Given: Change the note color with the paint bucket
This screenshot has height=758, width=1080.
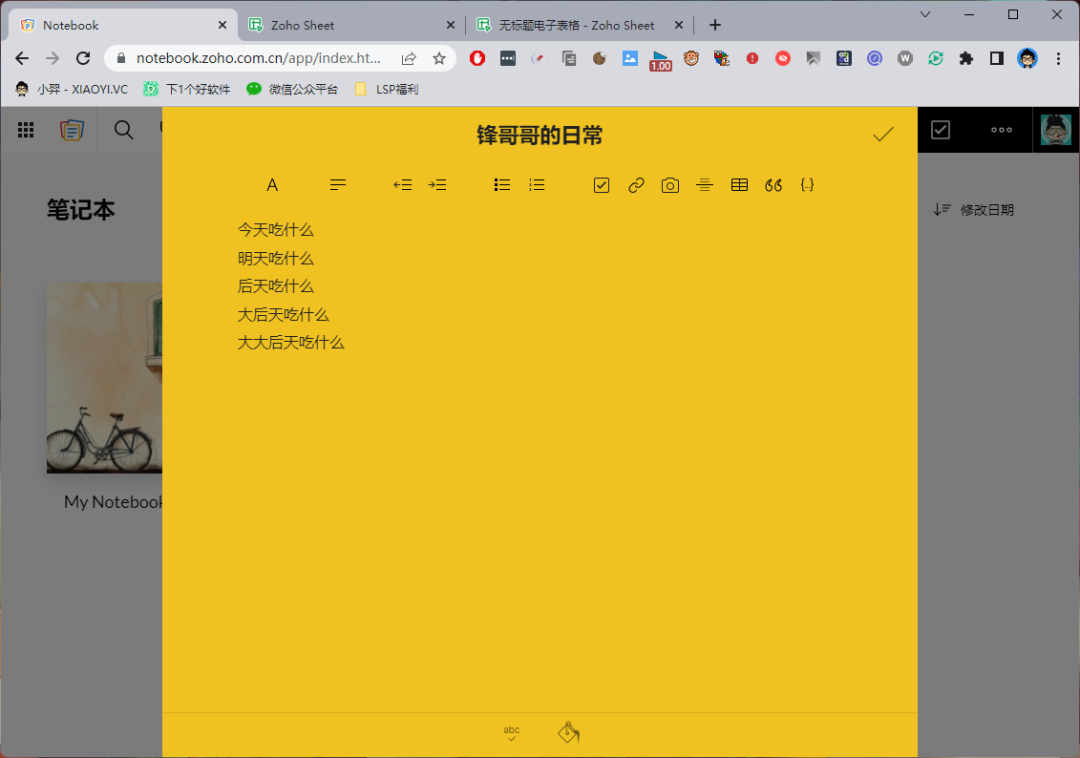Looking at the screenshot, I should 568,731.
